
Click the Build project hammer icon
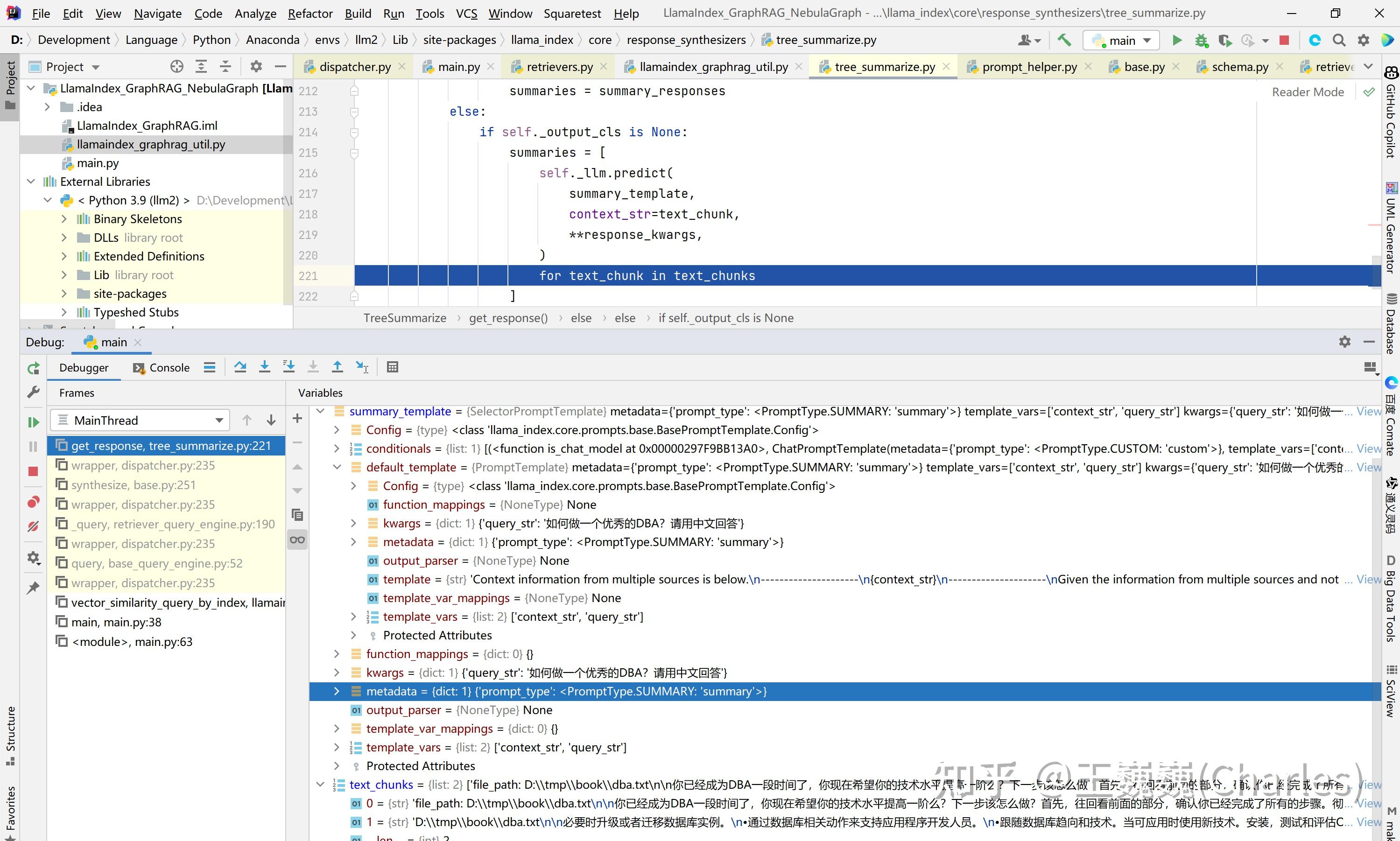click(x=1064, y=40)
